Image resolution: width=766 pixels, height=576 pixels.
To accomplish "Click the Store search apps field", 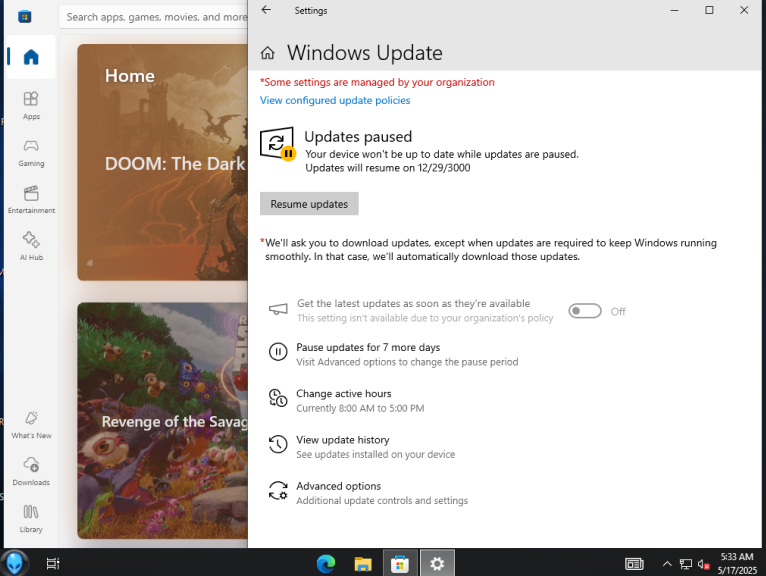I will click(x=154, y=17).
